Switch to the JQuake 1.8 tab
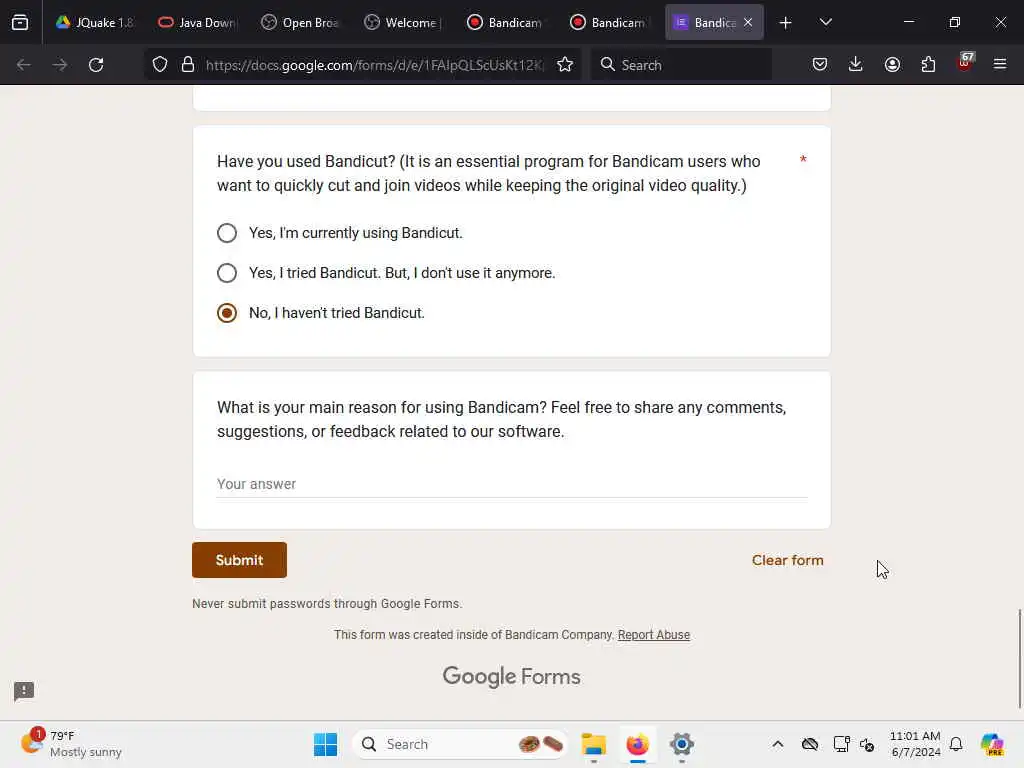Screen dimensions: 1024x768 [95, 22]
